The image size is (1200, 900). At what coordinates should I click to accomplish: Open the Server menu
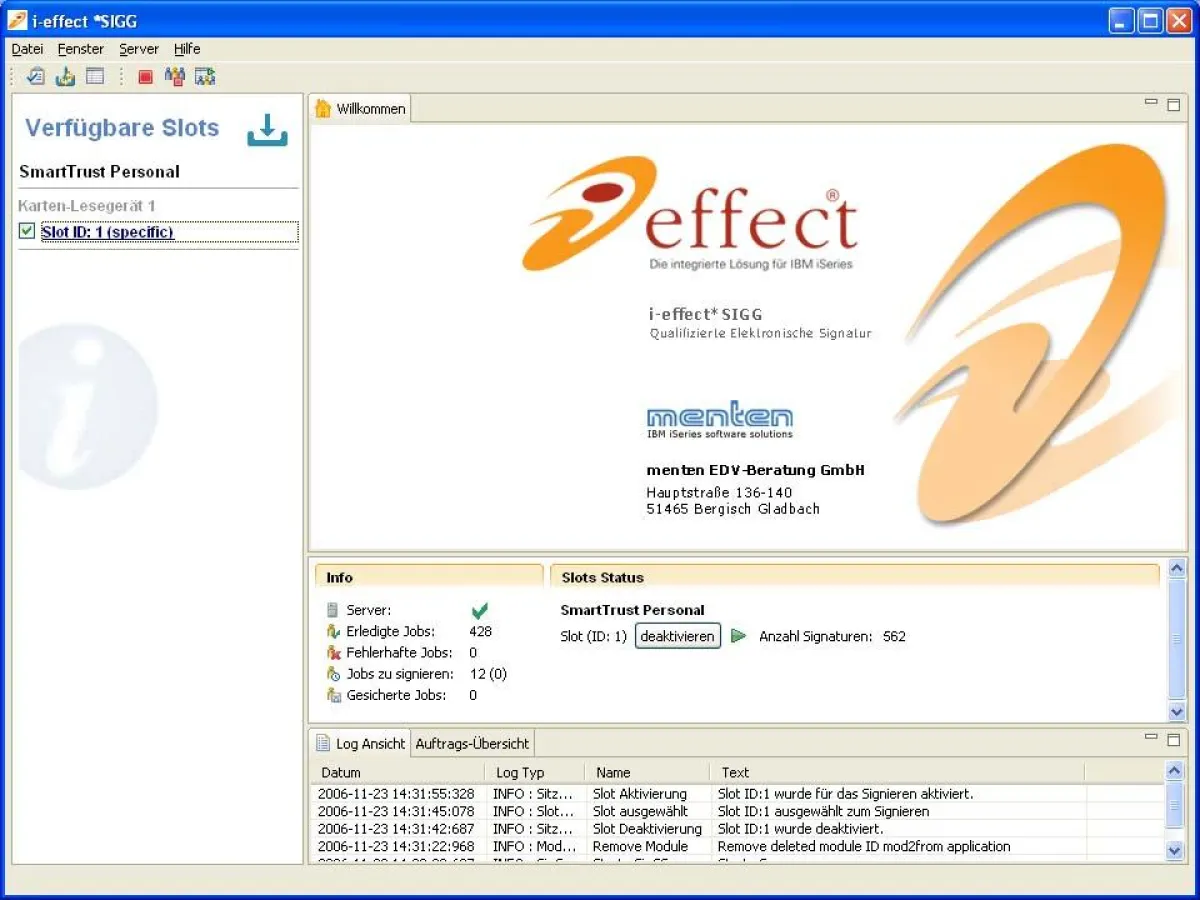[139, 48]
